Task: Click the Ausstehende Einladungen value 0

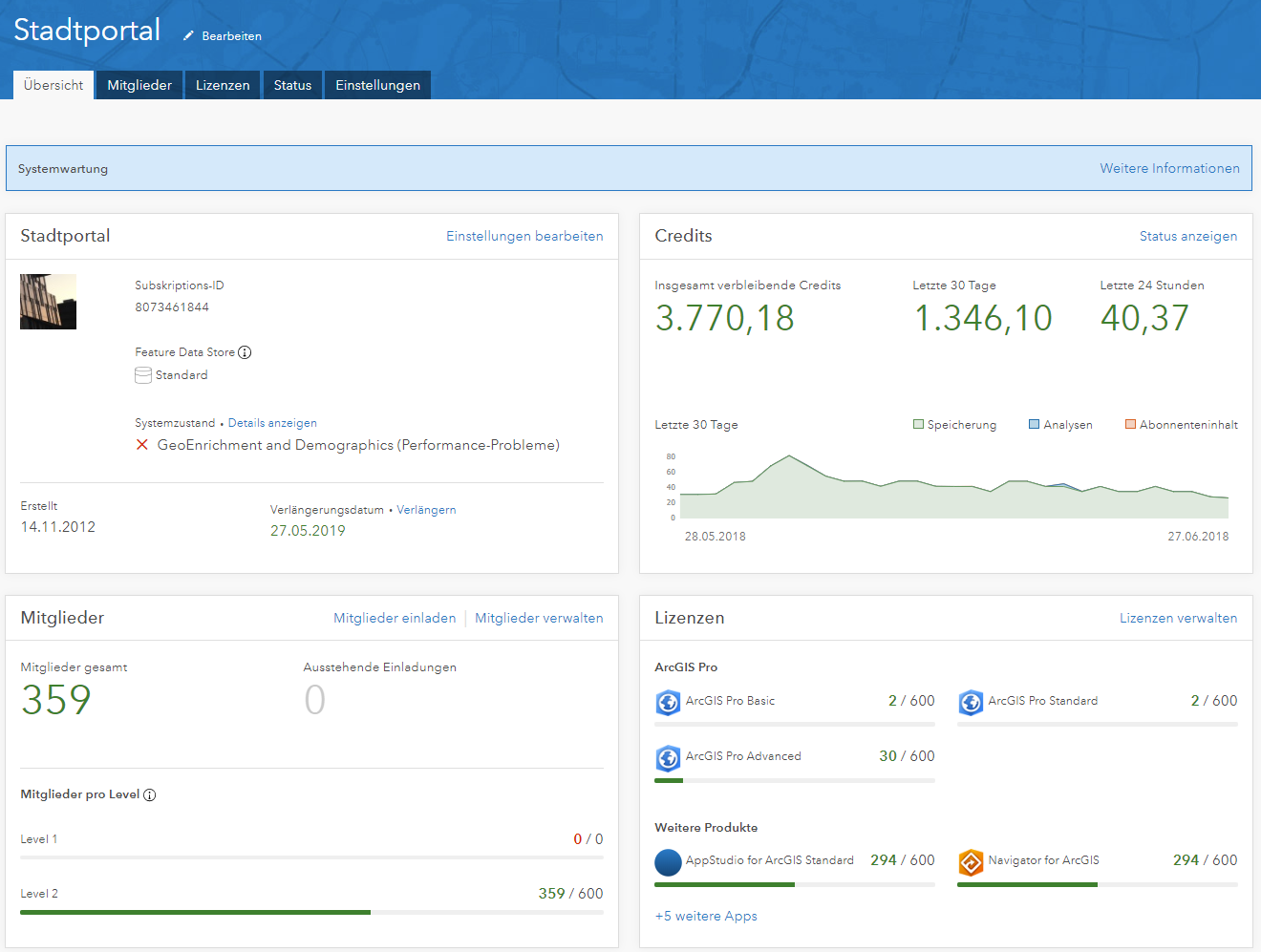Action: pos(315,700)
